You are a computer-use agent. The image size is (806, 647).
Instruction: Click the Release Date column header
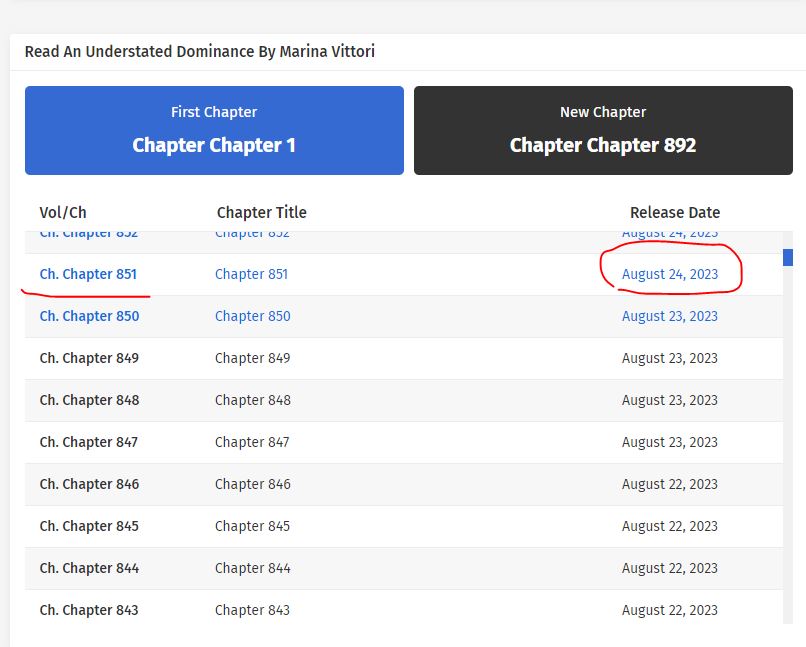(x=674, y=212)
